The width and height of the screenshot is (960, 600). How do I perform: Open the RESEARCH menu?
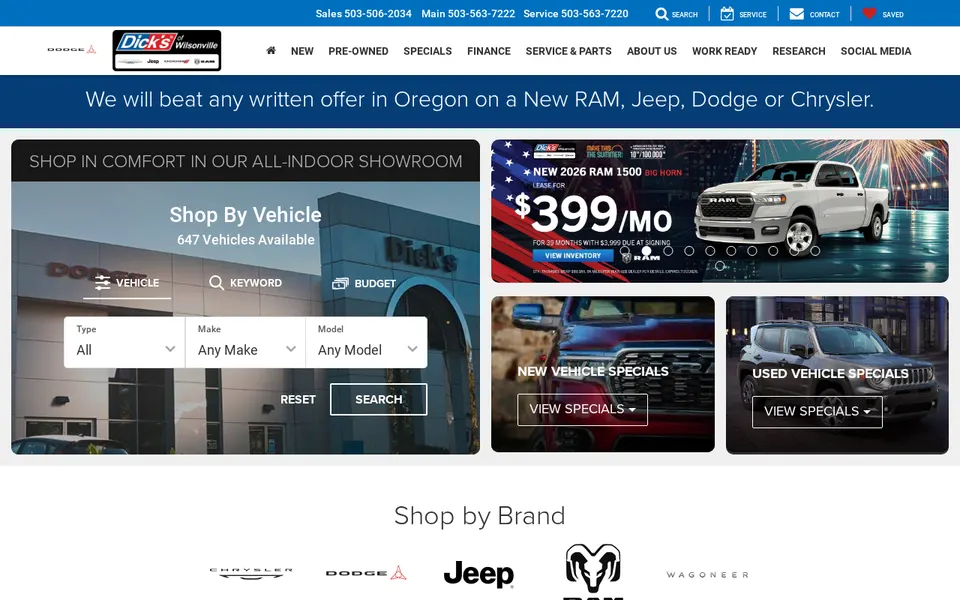798,51
